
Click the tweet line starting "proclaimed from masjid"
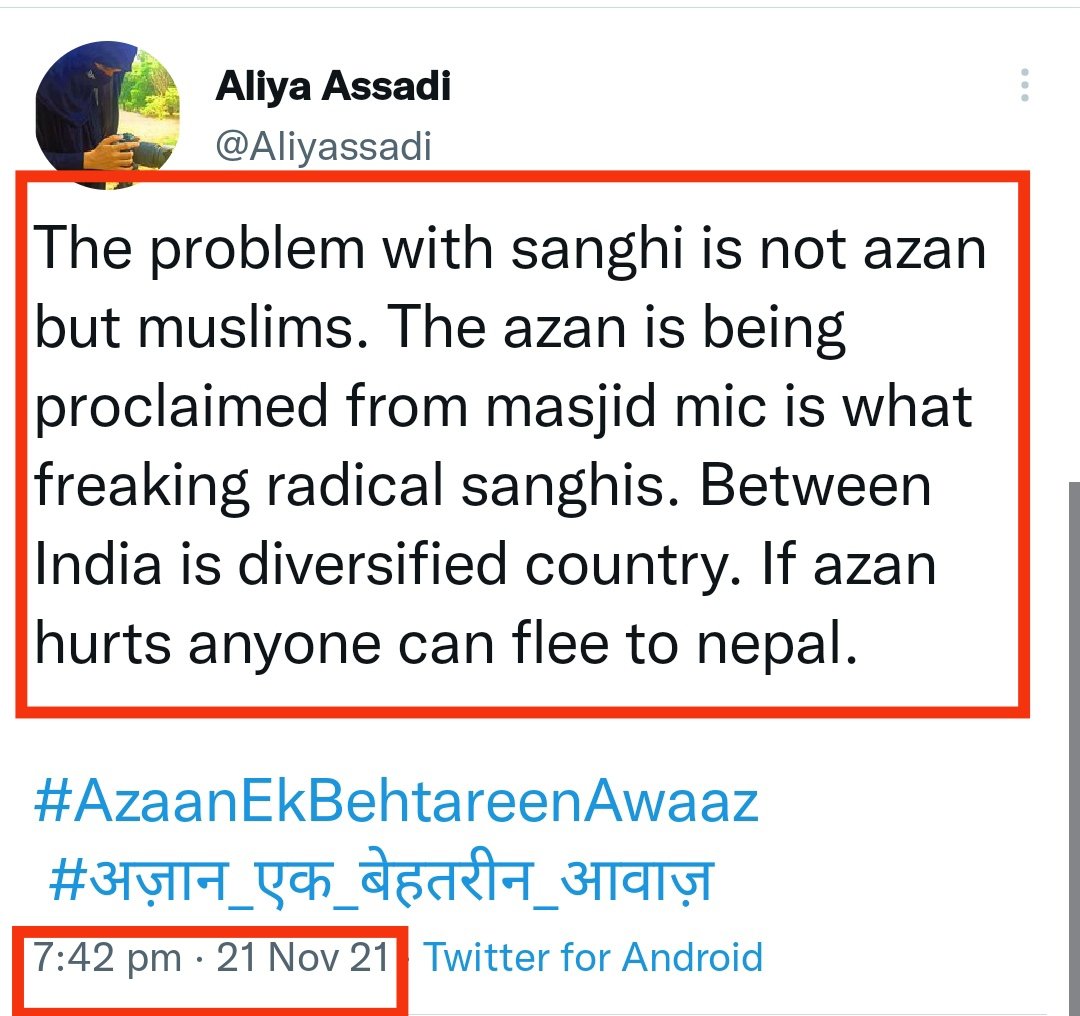coord(503,407)
